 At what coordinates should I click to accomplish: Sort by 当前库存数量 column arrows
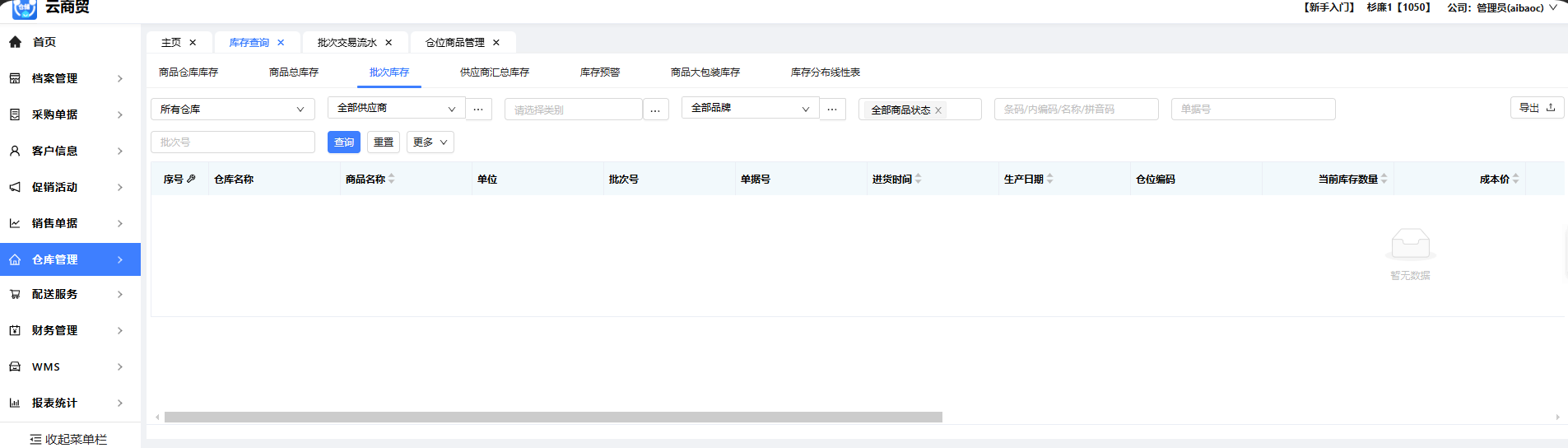click(1384, 179)
